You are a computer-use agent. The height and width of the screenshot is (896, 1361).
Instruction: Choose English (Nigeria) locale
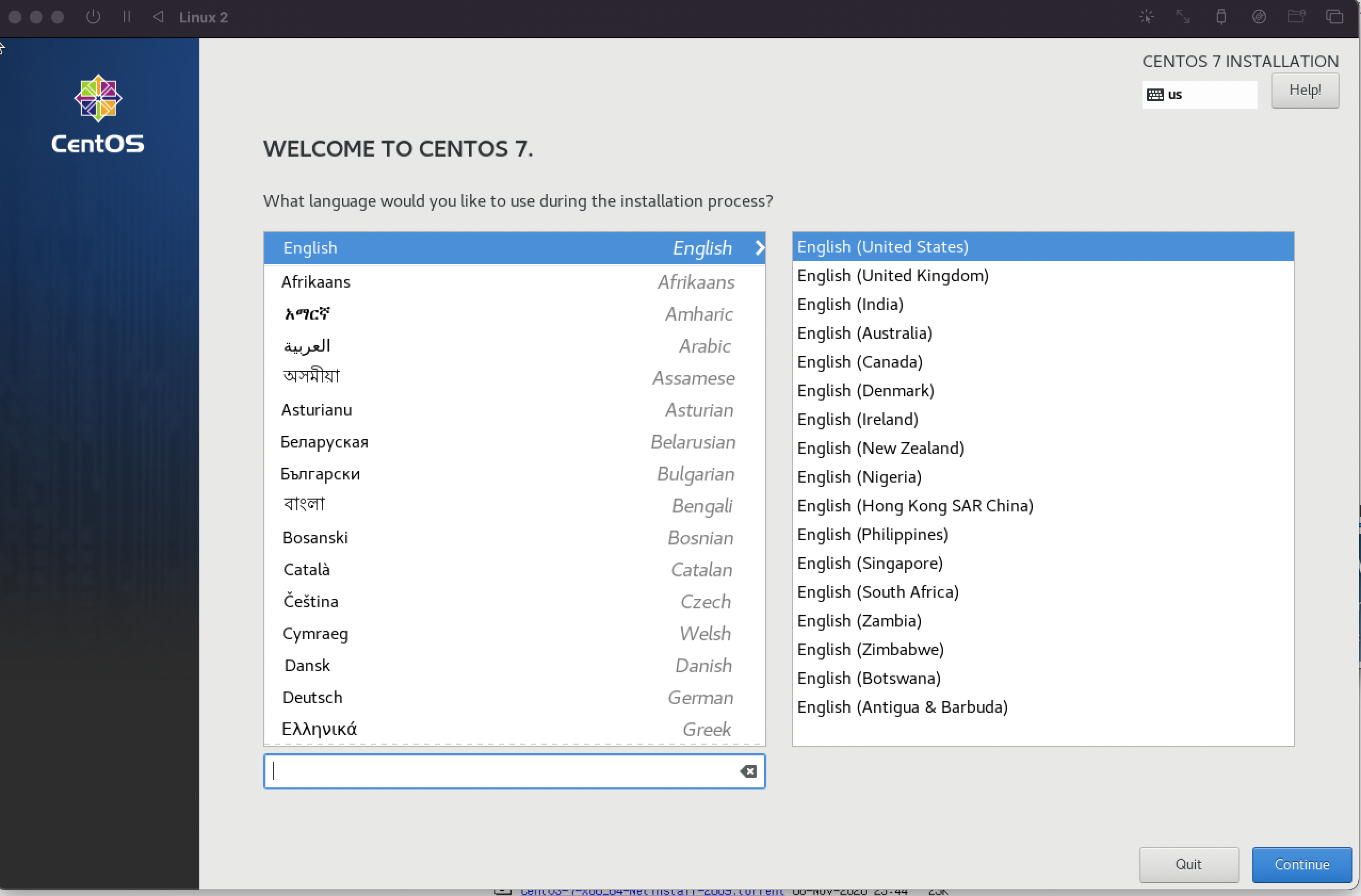pyautogui.click(x=1043, y=477)
